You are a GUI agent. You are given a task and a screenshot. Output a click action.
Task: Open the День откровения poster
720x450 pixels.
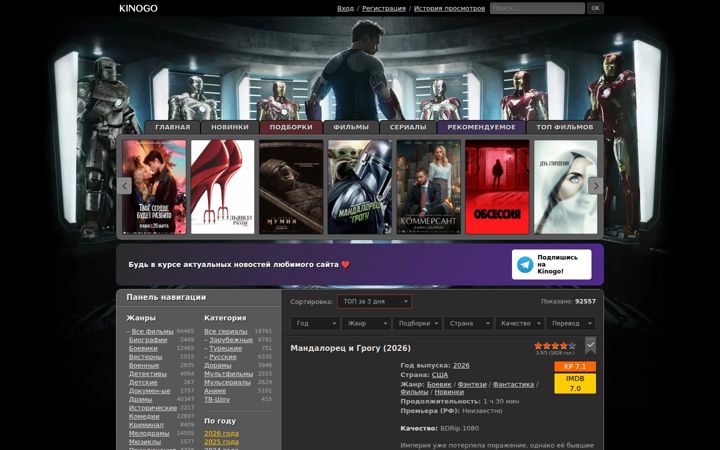tap(566, 187)
